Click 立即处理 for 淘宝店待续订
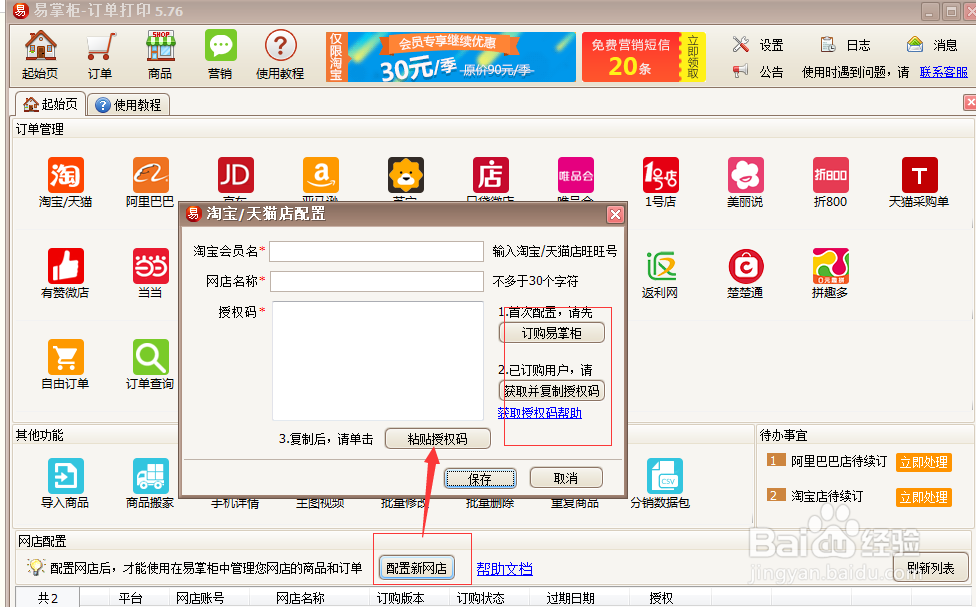This screenshot has width=976, height=607. [x=924, y=497]
